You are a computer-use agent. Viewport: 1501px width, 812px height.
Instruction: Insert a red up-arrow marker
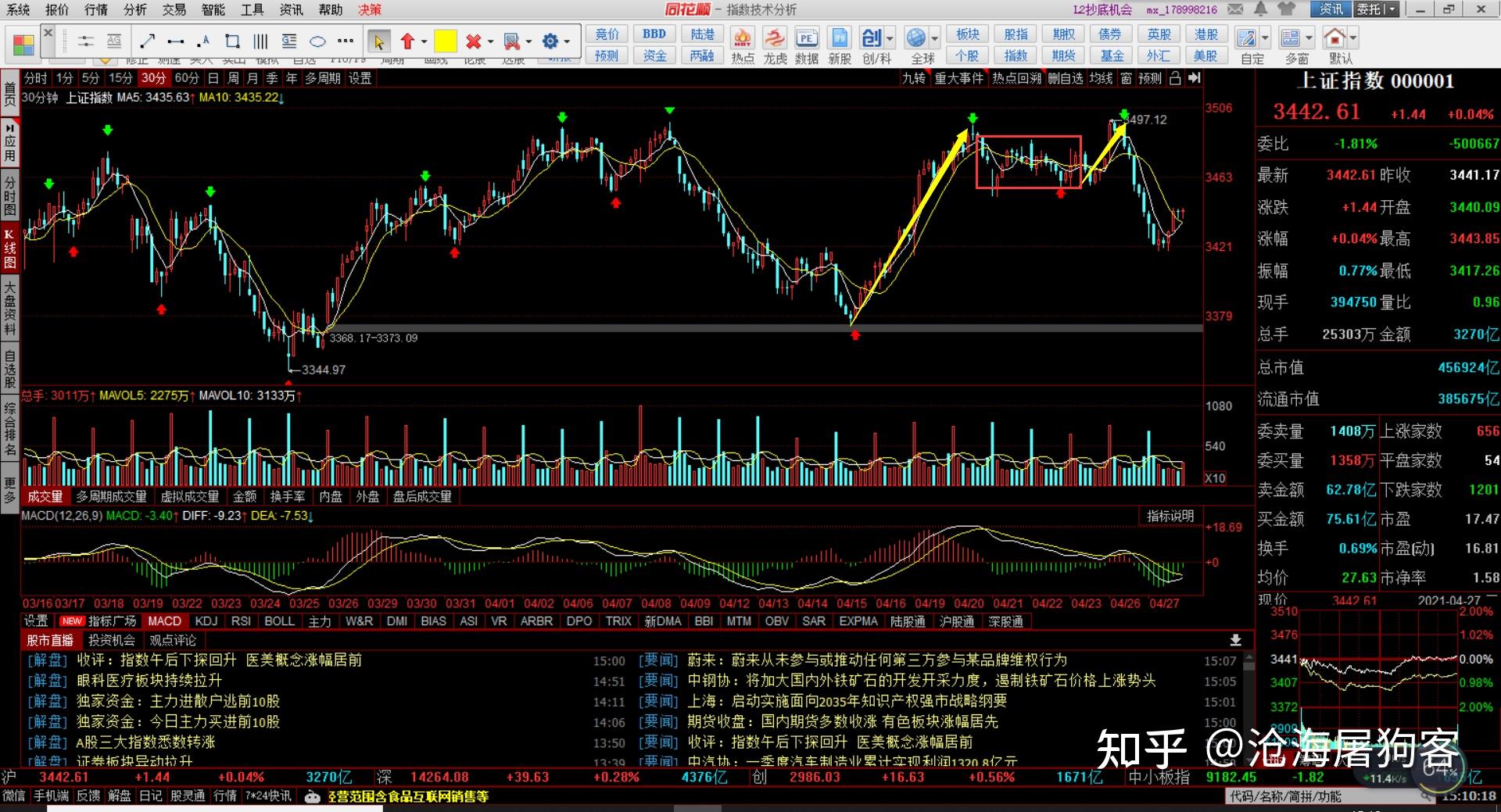pyautogui.click(x=407, y=41)
